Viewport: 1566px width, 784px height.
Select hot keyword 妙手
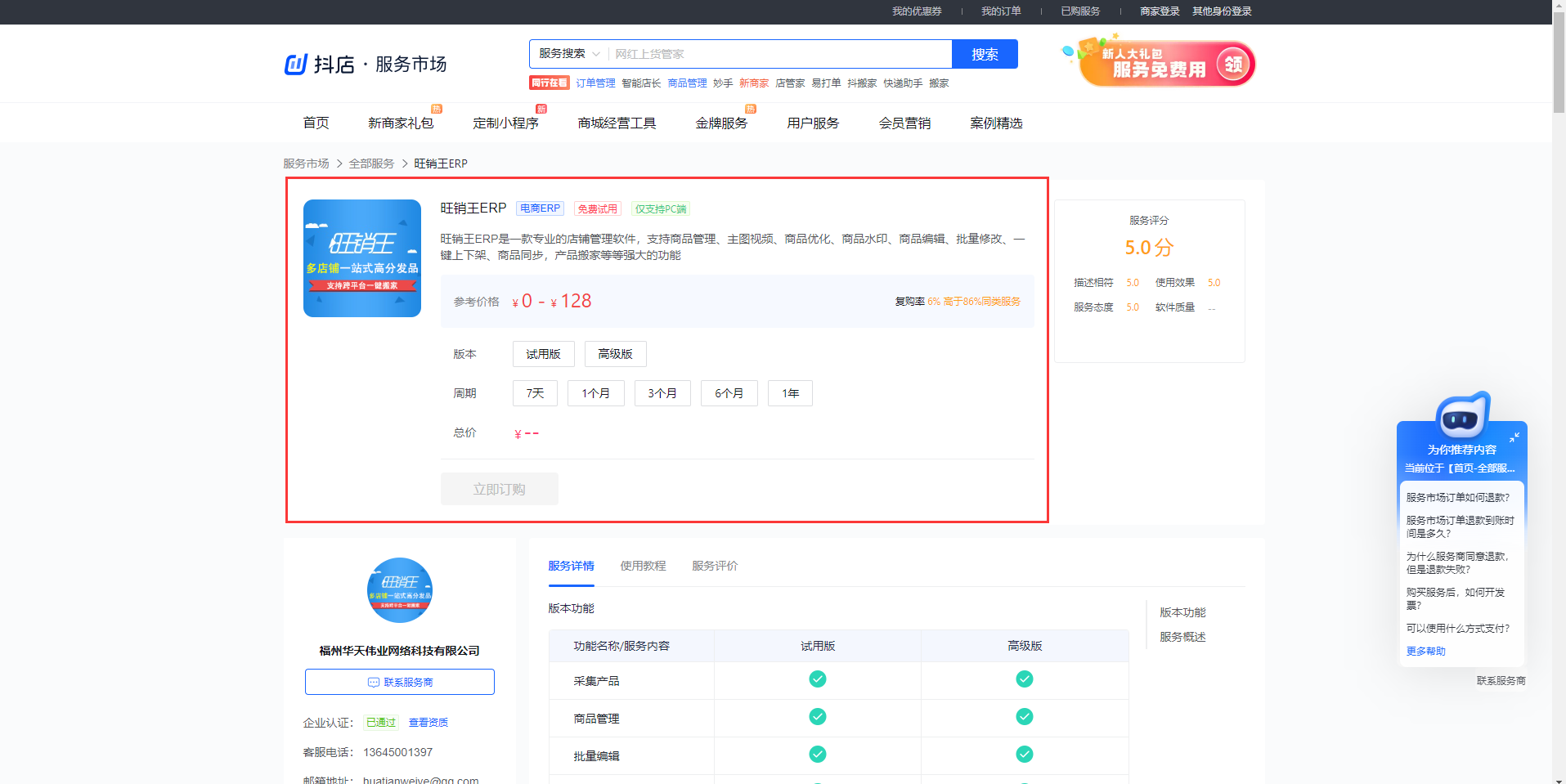point(723,83)
